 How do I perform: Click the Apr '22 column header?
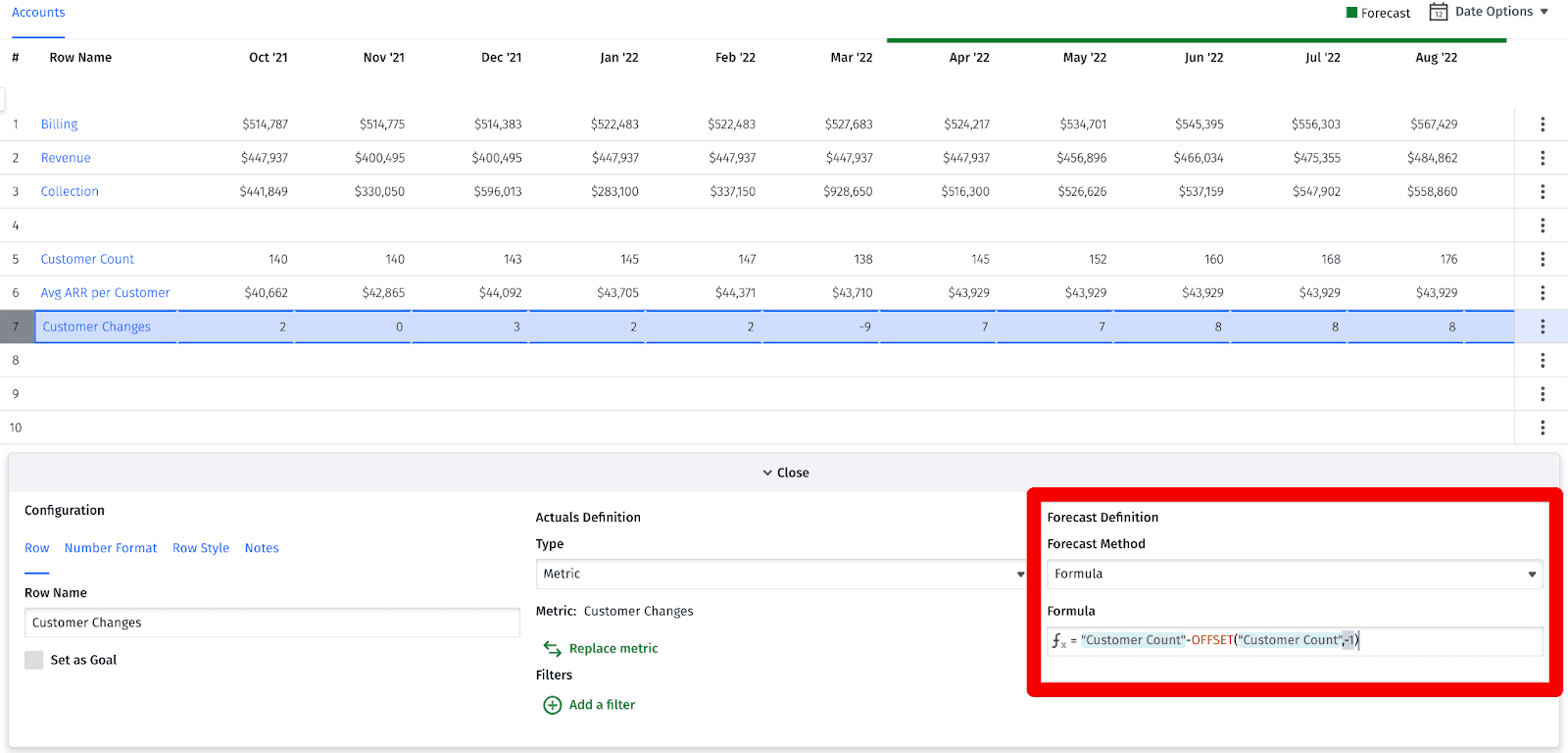tap(969, 58)
